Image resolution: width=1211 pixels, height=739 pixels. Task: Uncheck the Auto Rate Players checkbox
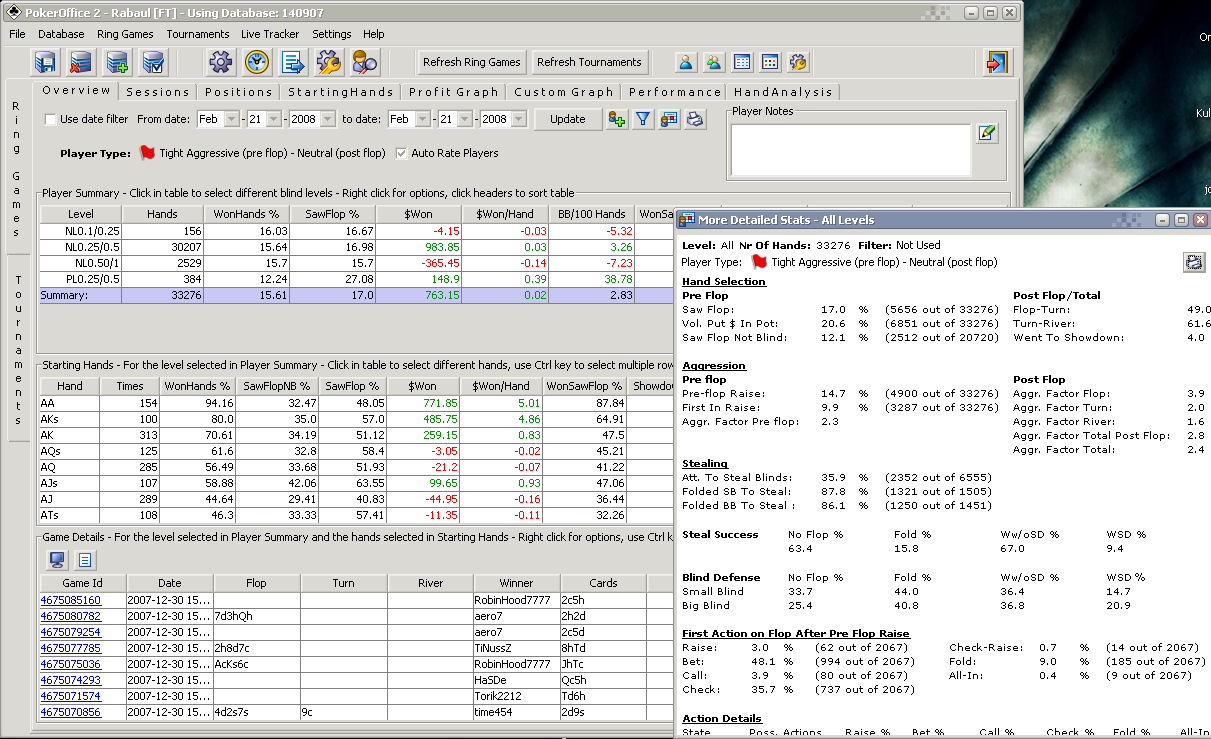click(402, 154)
